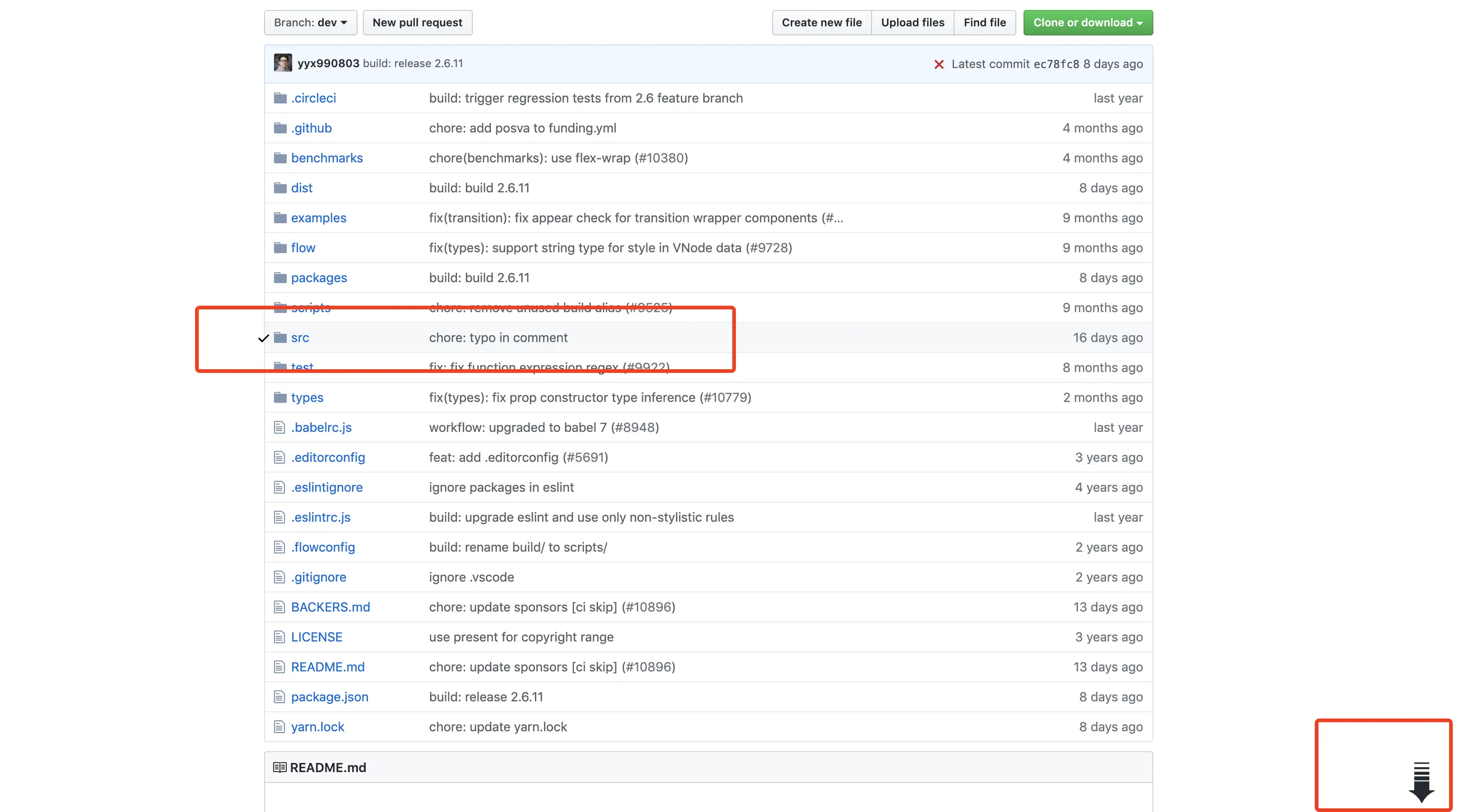Click the folder icon beside types
The width and height of the screenshot is (1460, 812).
(x=280, y=397)
